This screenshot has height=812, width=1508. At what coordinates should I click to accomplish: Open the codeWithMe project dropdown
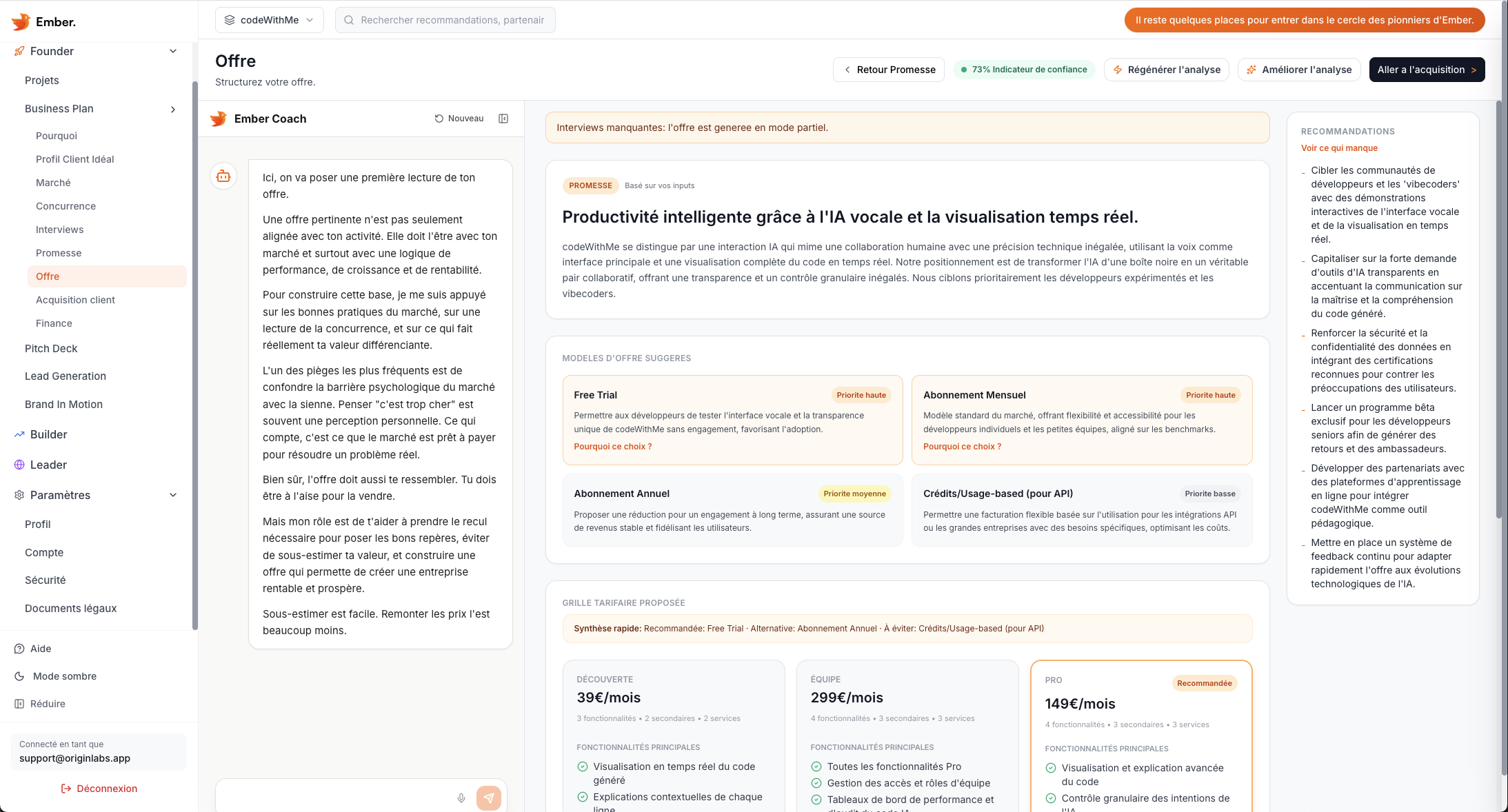[269, 19]
